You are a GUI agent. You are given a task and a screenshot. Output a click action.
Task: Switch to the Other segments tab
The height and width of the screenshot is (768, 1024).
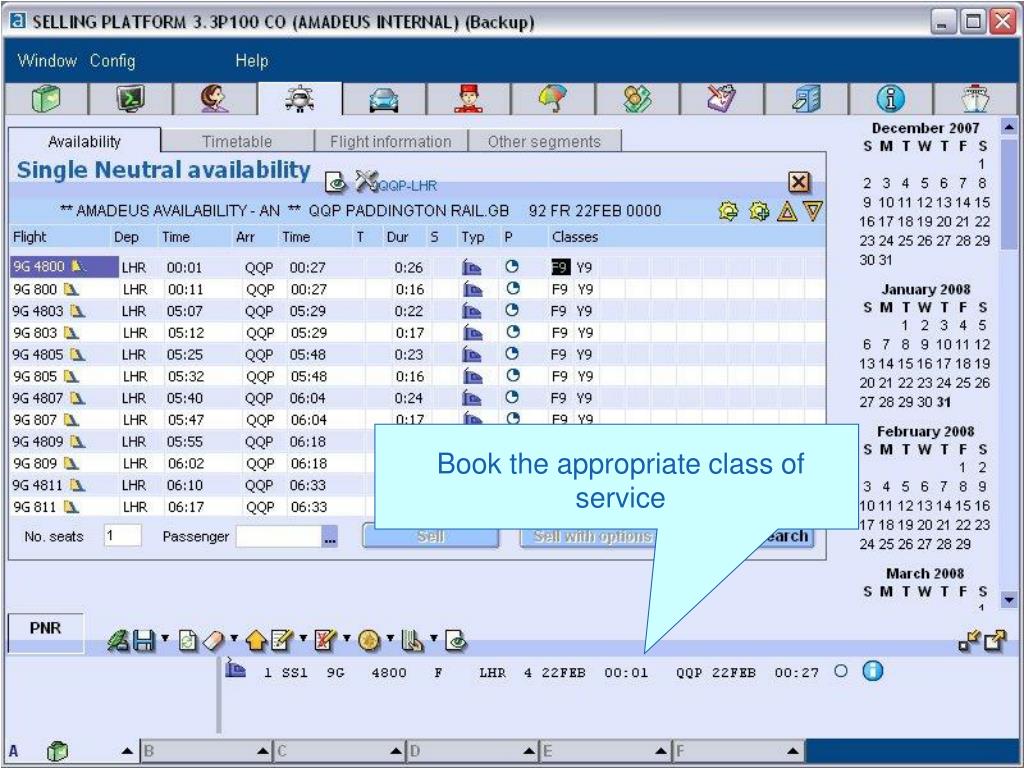tap(544, 142)
